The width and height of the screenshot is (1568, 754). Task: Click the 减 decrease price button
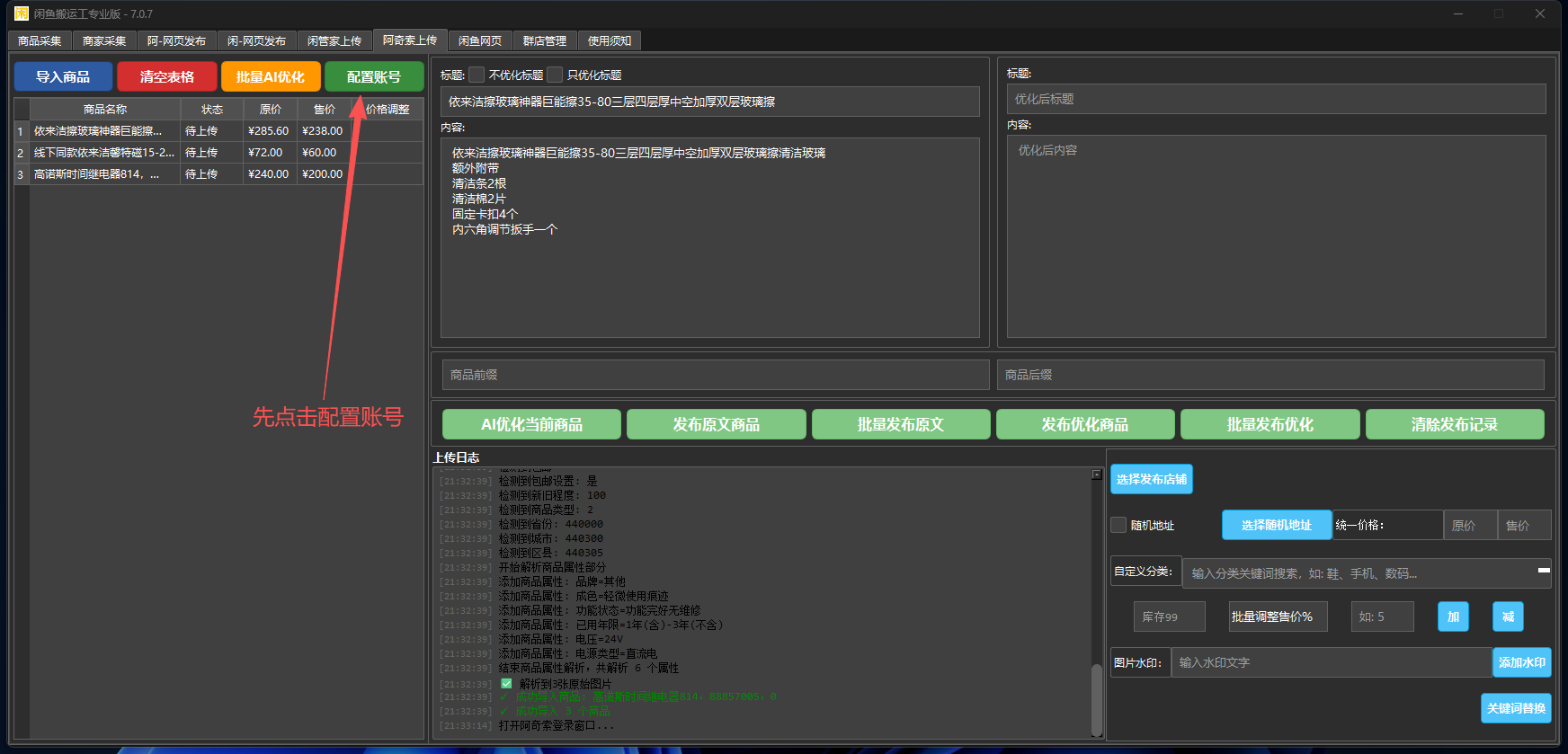1508,617
